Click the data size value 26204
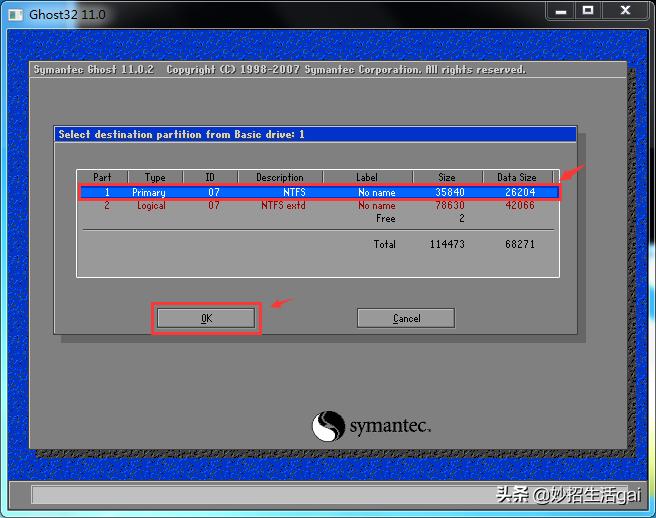 (520, 192)
